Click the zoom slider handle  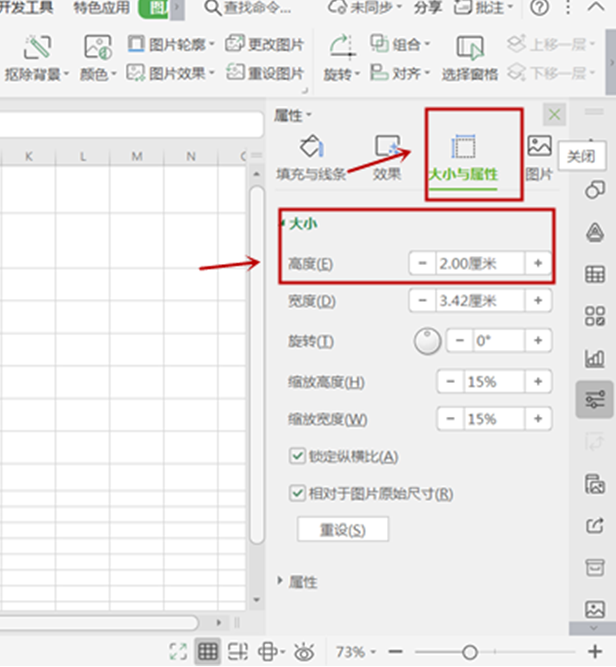(470, 651)
